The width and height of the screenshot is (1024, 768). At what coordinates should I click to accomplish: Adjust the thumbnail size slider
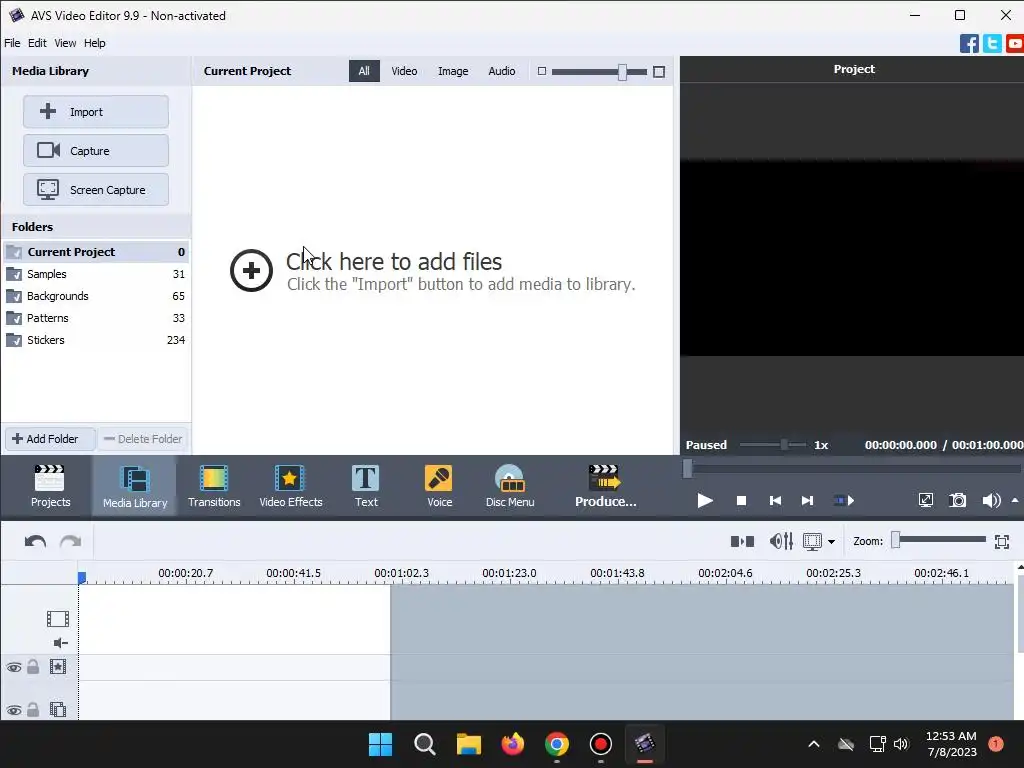pos(622,72)
